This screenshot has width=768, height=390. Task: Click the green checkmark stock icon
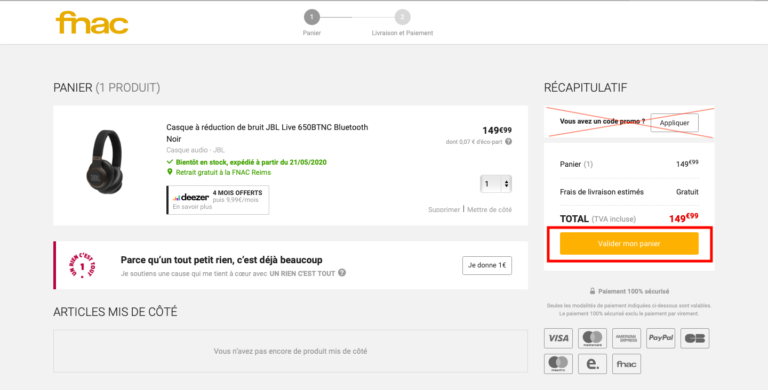(169, 162)
